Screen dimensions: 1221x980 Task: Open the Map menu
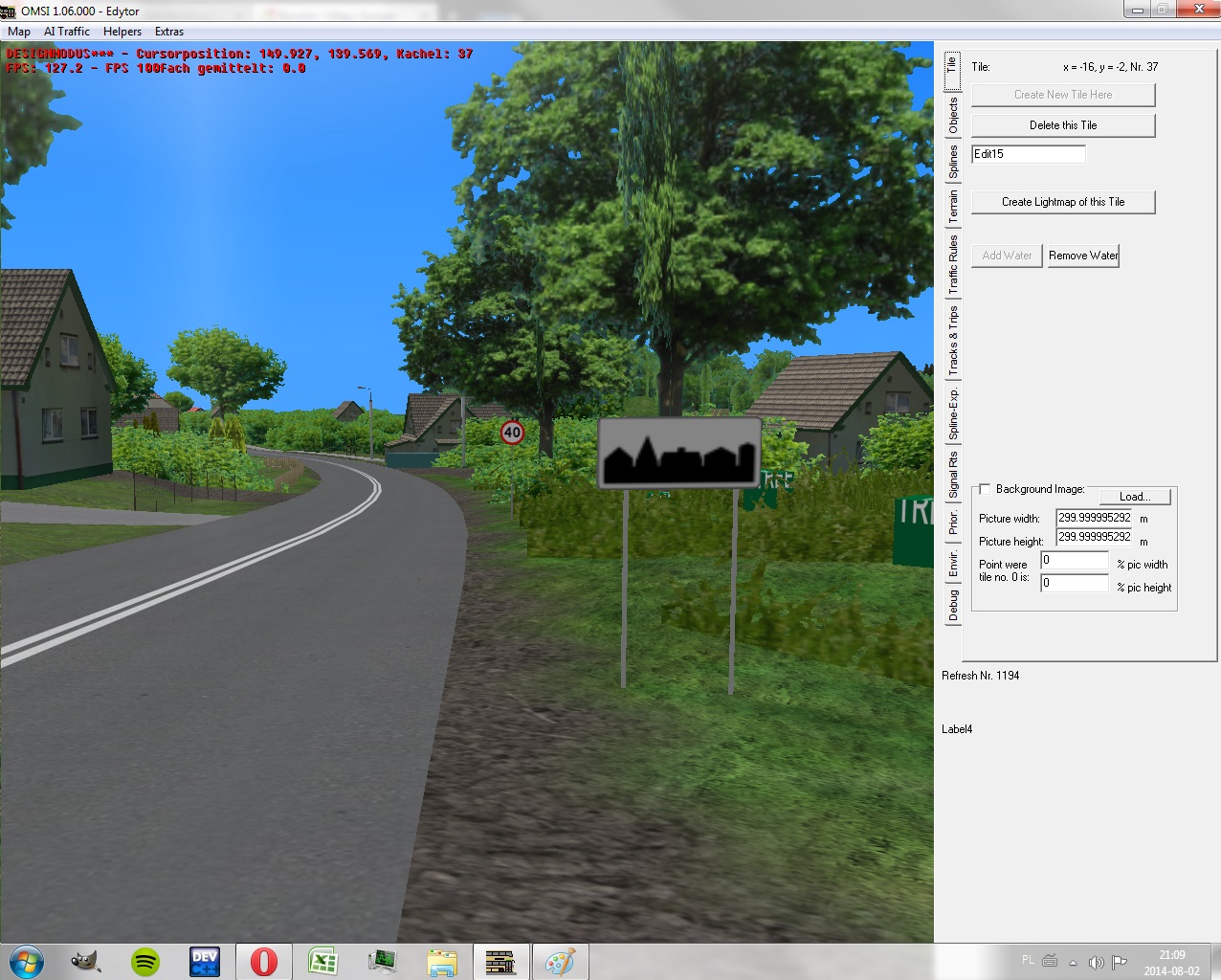(x=19, y=32)
